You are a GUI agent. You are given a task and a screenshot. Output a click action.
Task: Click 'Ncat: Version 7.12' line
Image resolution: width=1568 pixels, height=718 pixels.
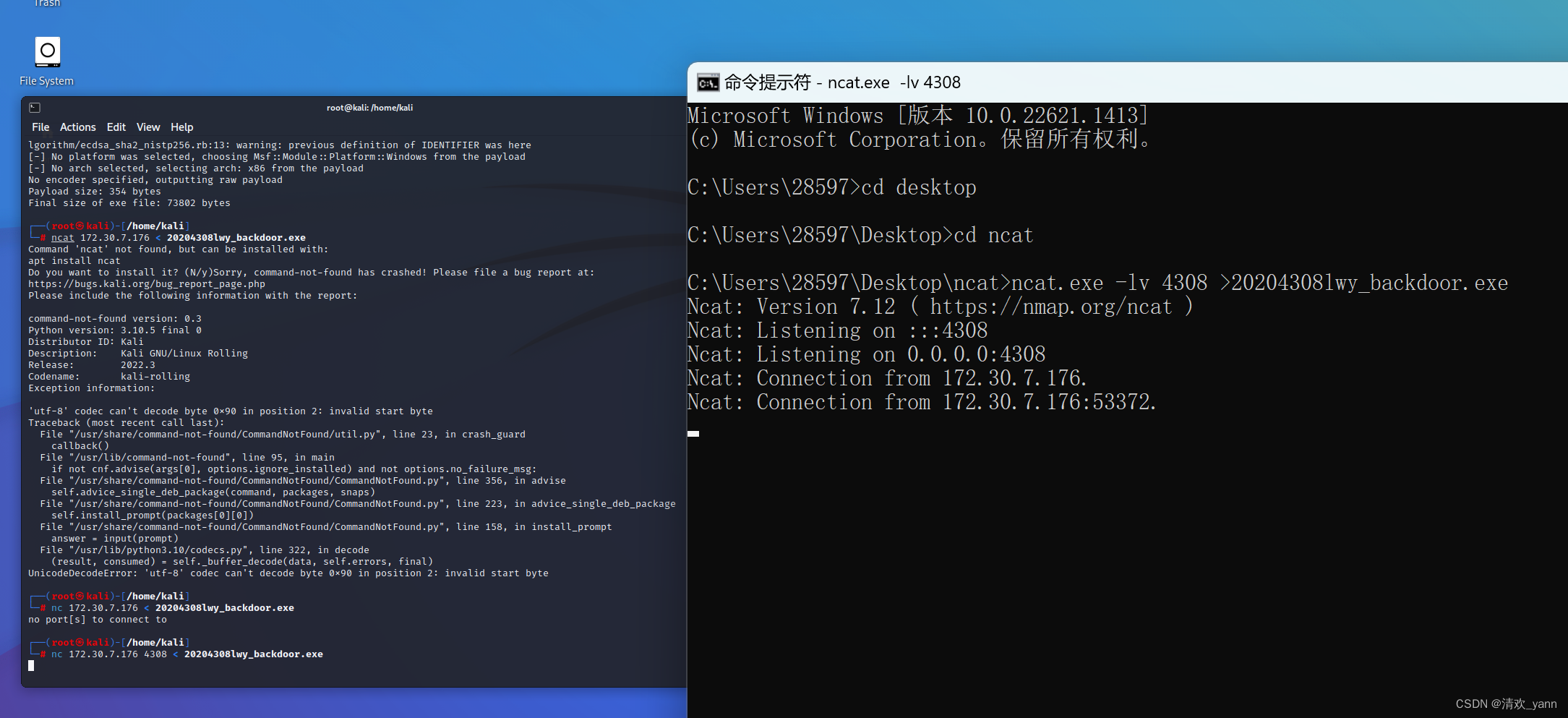click(x=941, y=307)
